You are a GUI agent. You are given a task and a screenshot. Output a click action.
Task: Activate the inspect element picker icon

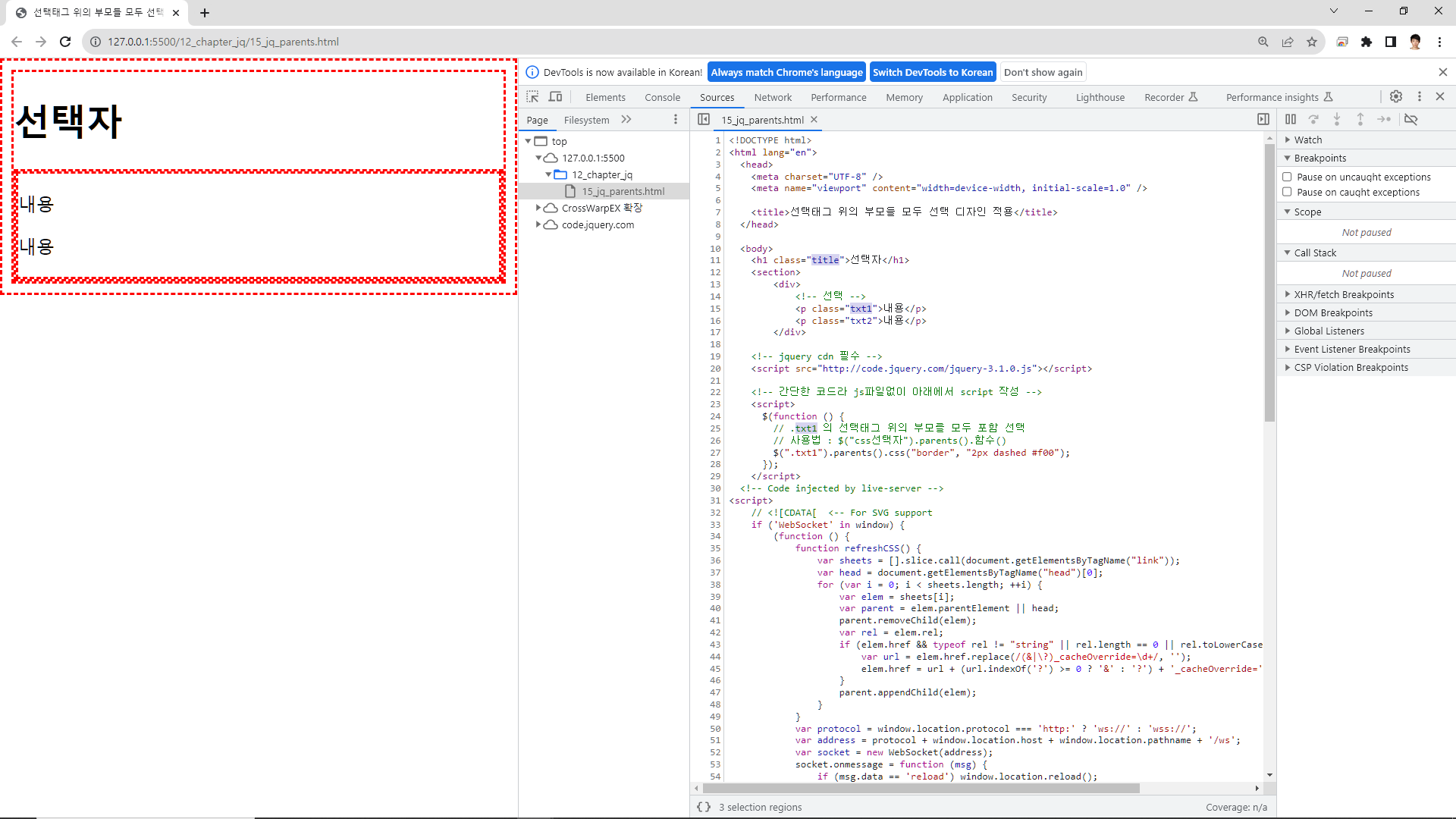[532, 97]
